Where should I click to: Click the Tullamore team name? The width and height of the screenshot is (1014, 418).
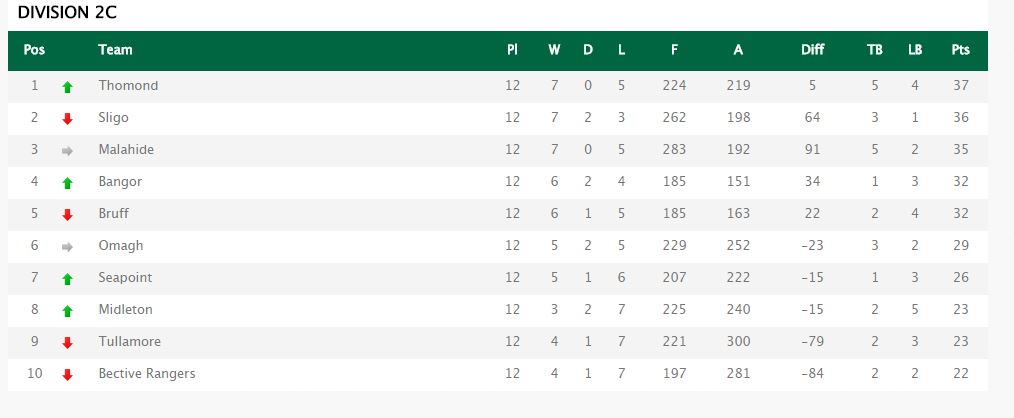(x=129, y=342)
